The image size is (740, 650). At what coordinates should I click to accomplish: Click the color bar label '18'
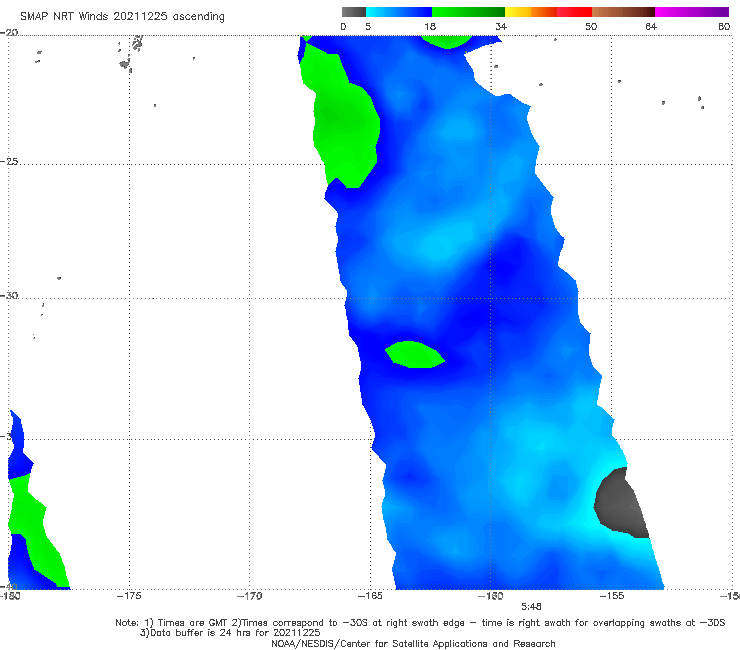430,26
